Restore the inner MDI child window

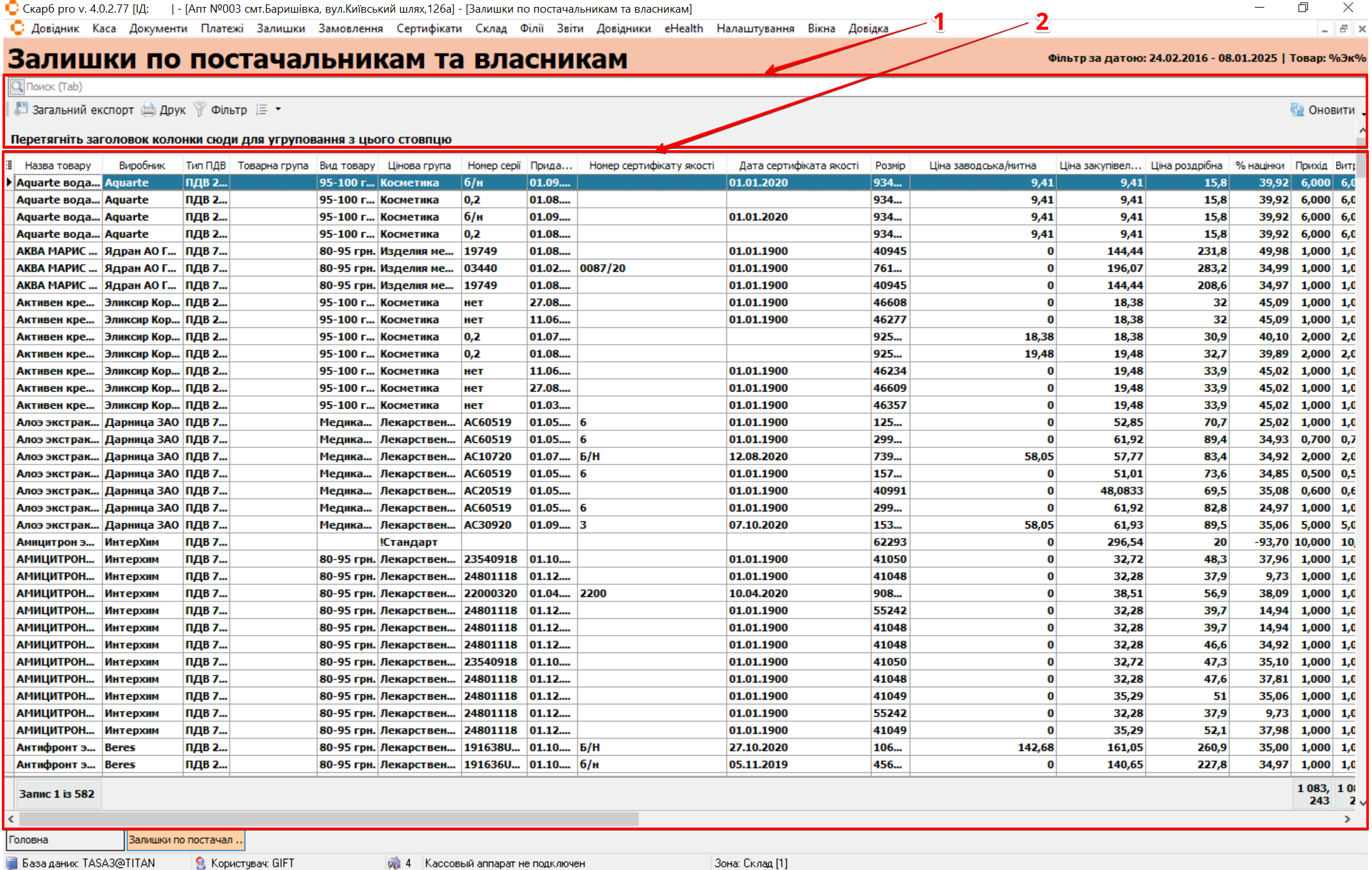click(x=1343, y=29)
